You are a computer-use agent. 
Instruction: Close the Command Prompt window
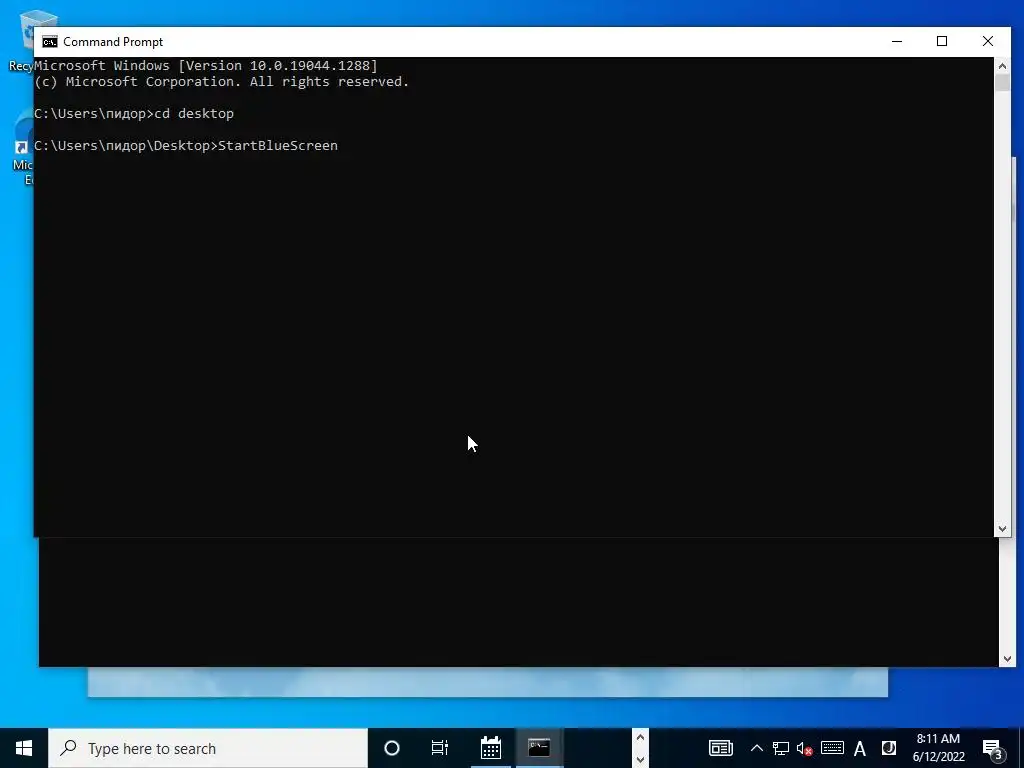click(x=987, y=41)
